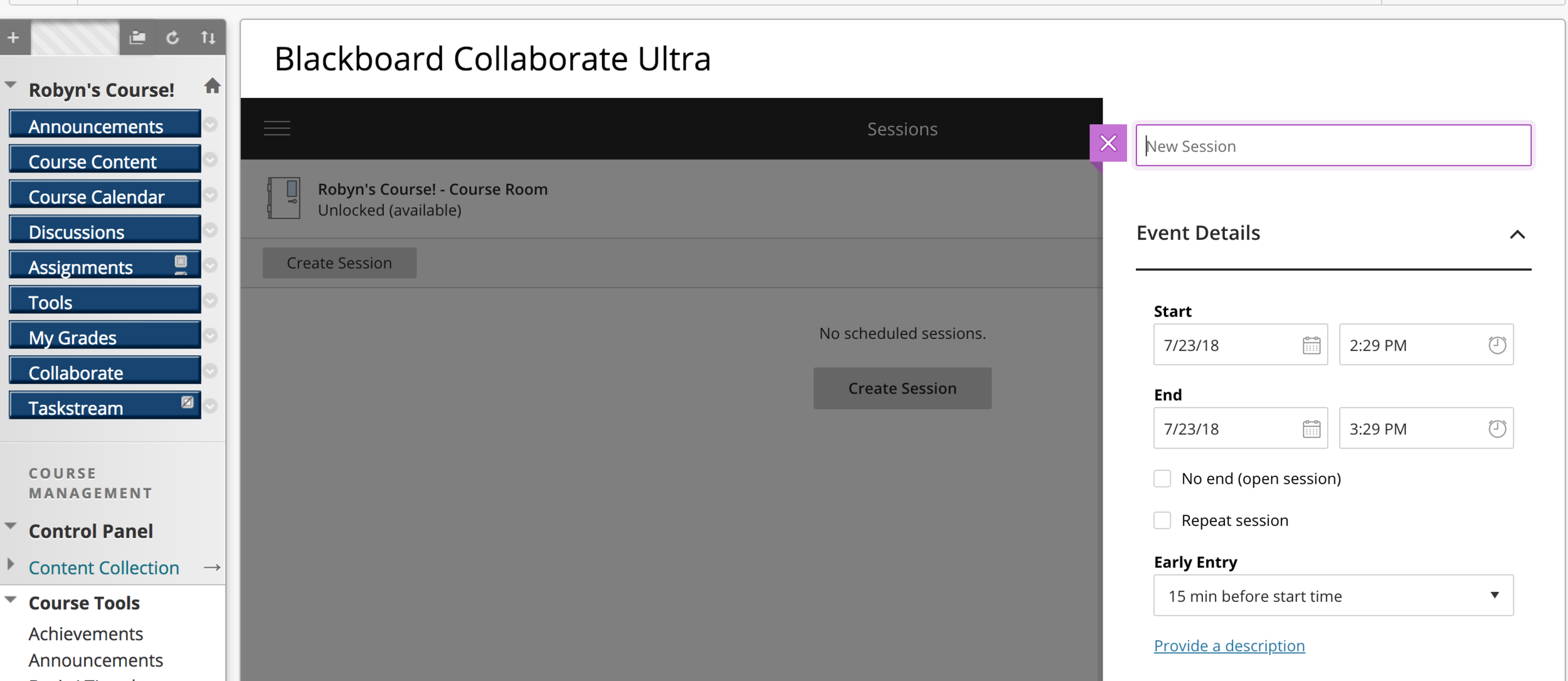The height and width of the screenshot is (681, 1568).
Task: Collapse the Event Details section
Action: click(1517, 235)
